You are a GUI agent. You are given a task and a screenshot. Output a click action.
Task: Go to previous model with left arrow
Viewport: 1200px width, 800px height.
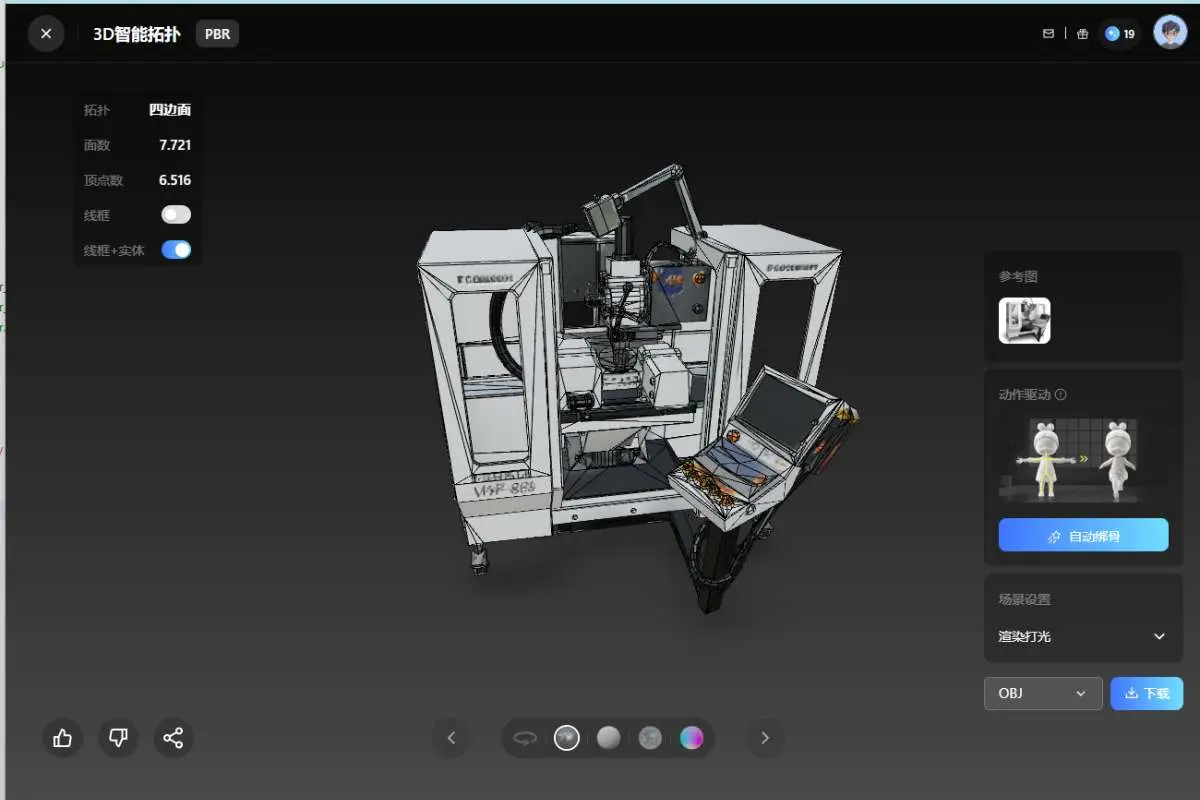[451, 738]
